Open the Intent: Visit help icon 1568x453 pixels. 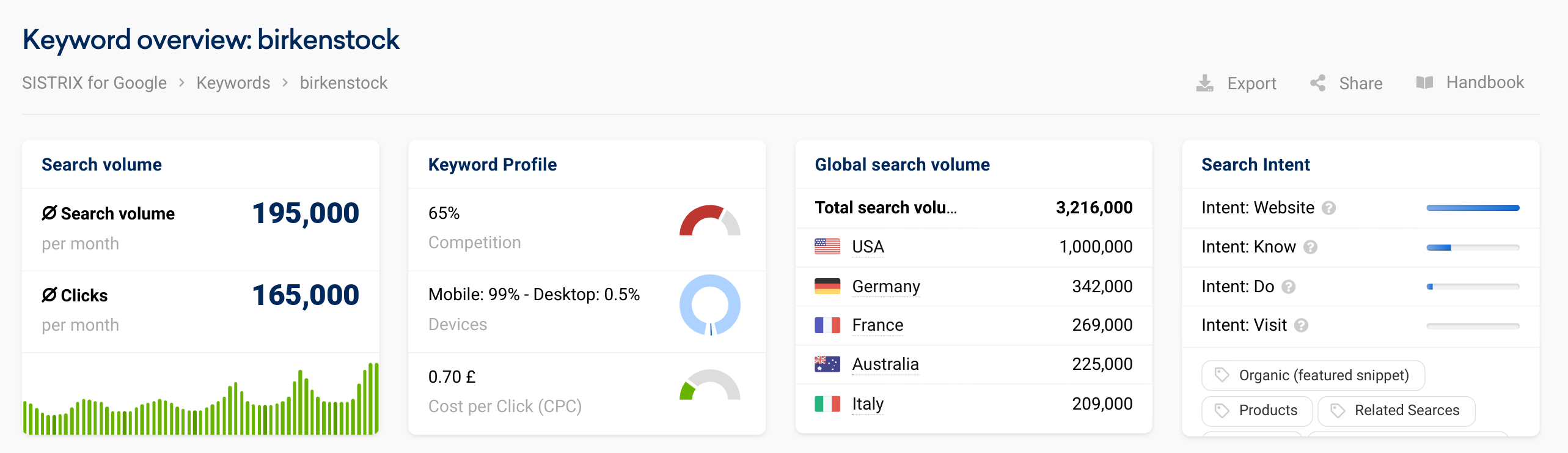[1301, 325]
